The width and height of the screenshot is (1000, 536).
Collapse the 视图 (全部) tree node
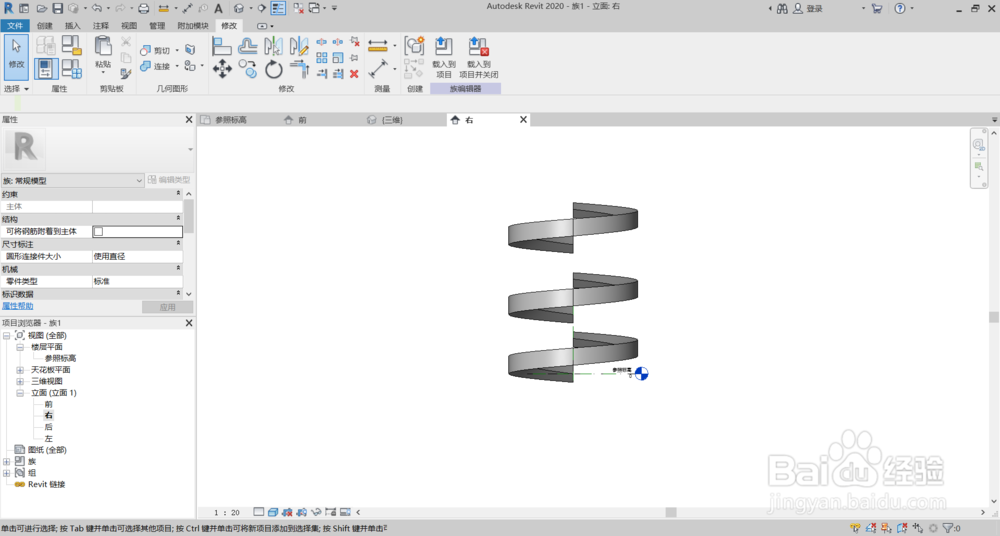coord(6,336)
